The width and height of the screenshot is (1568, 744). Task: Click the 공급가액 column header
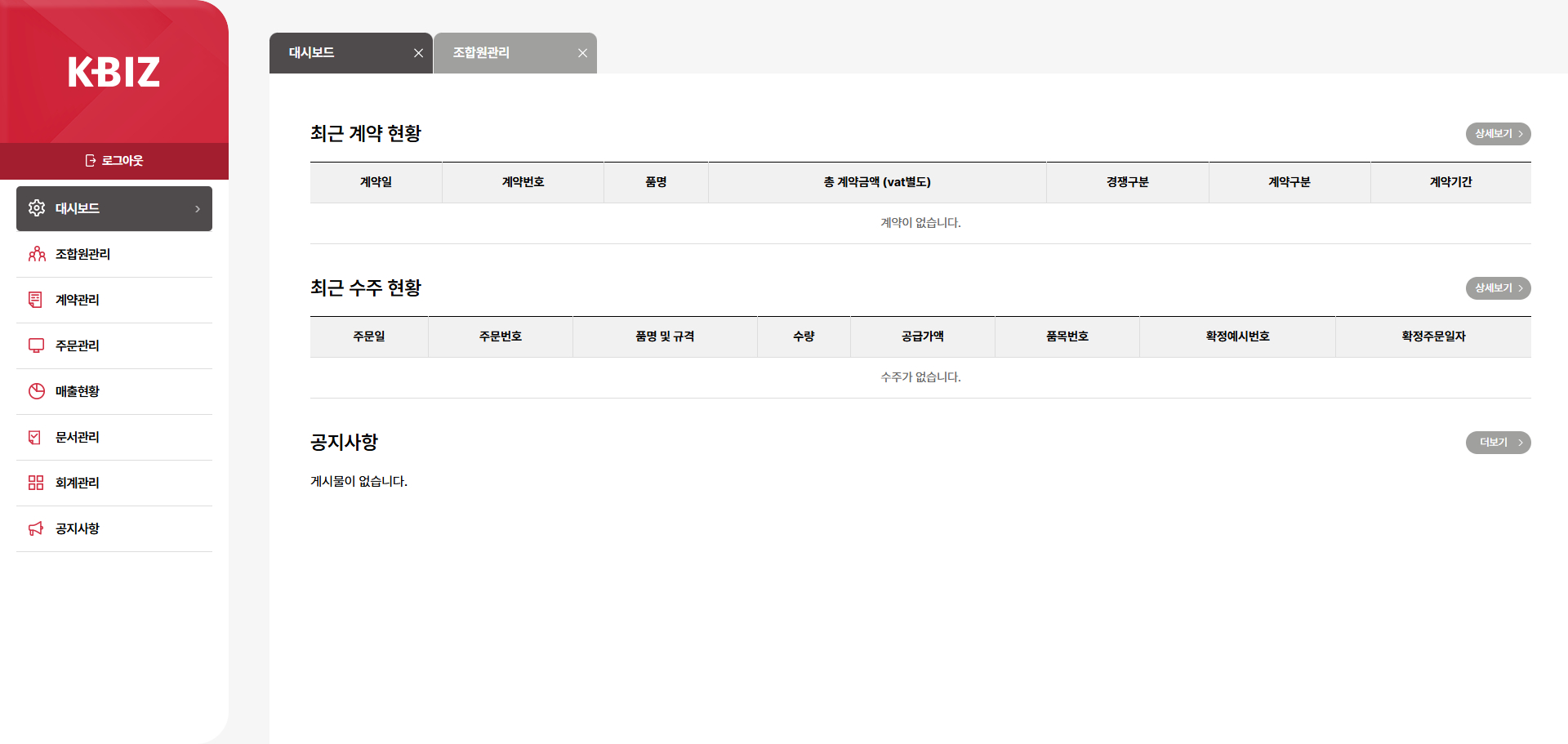tap(923, 336)
